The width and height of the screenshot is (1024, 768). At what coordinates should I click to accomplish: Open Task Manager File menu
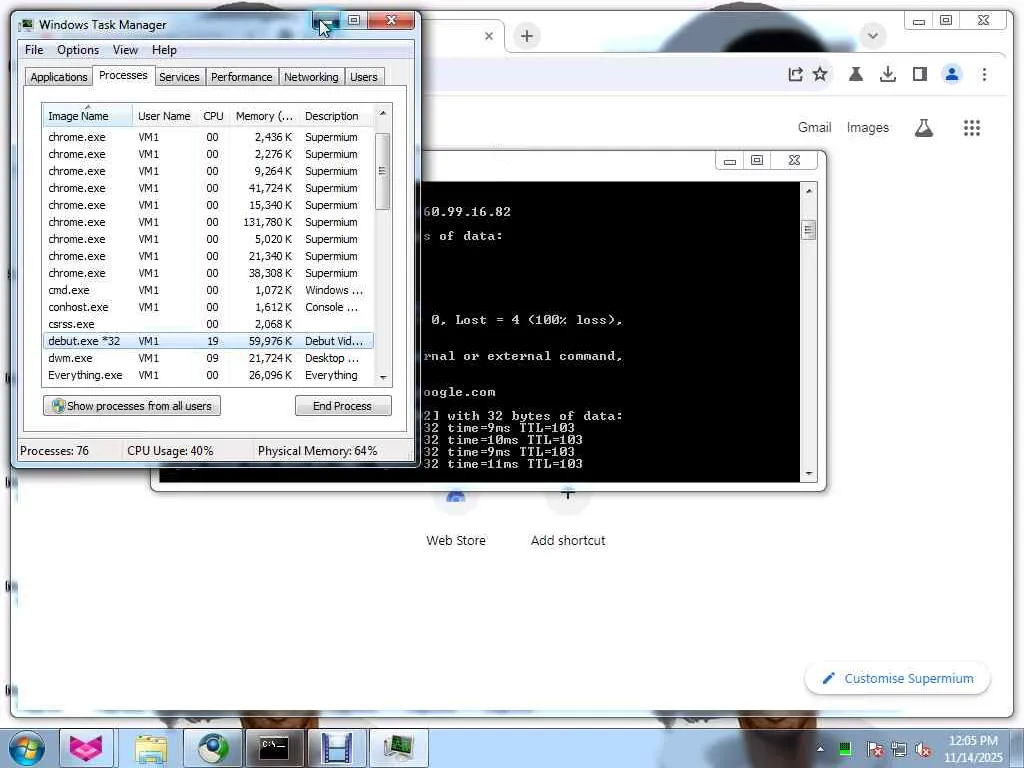click(34, 50)
